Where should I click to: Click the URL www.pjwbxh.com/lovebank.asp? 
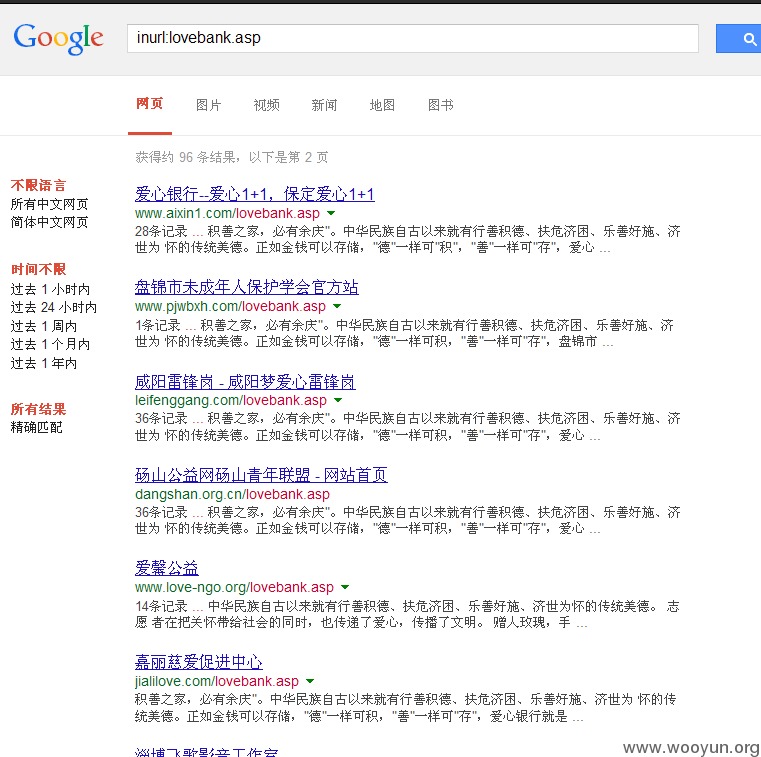(x=231, y=306)
